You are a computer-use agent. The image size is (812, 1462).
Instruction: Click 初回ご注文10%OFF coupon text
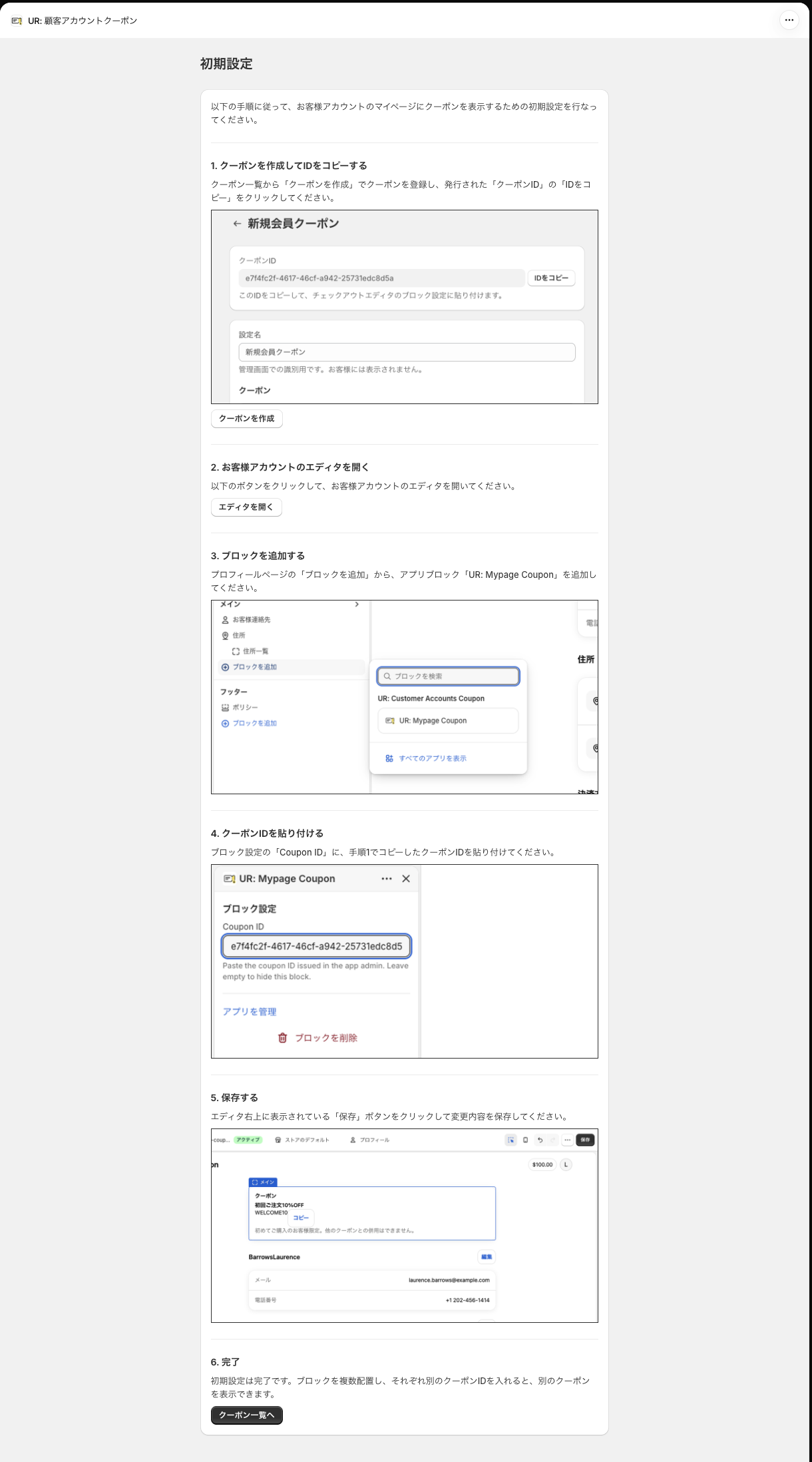coord(279,1205)
